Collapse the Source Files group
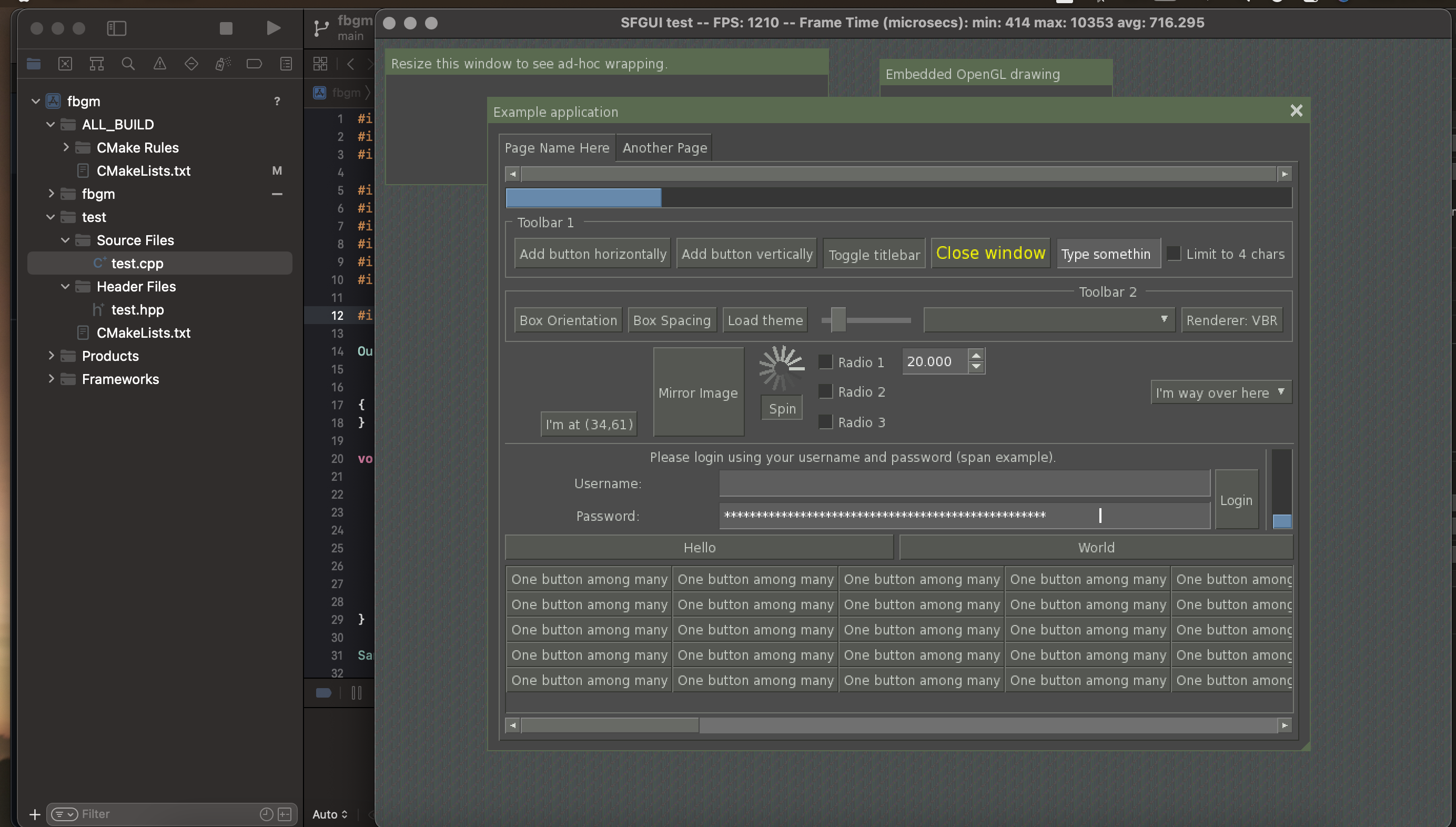1456x827 pixels. tap(64, 240)
